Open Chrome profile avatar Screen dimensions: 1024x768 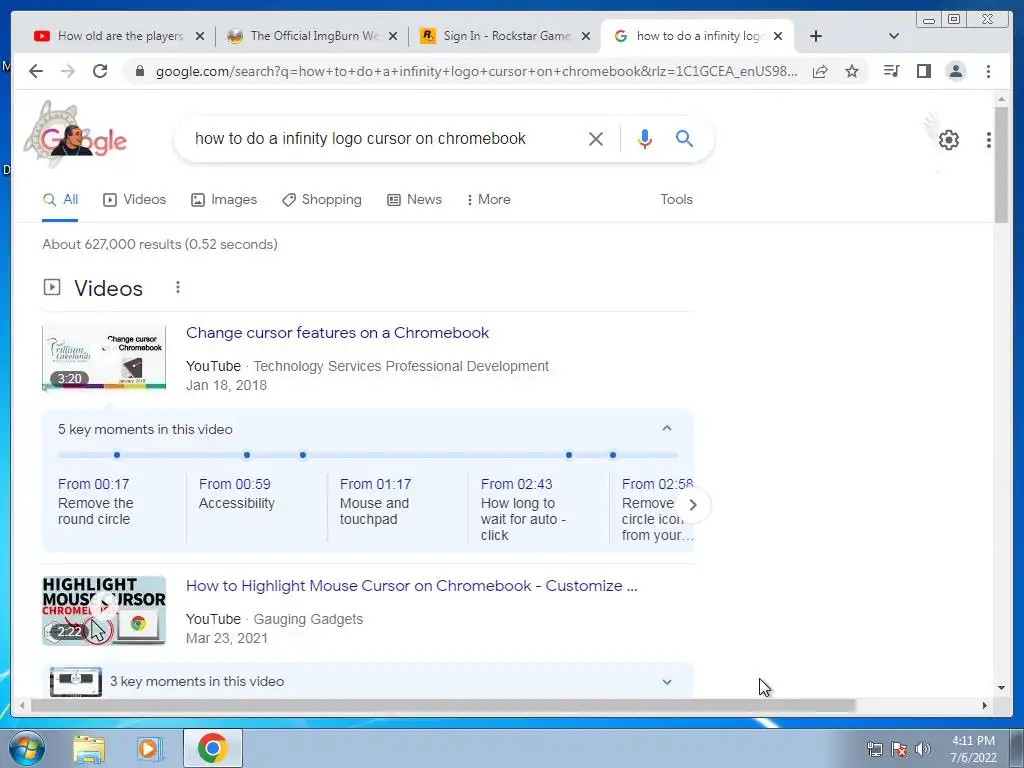tap(955, 71)
